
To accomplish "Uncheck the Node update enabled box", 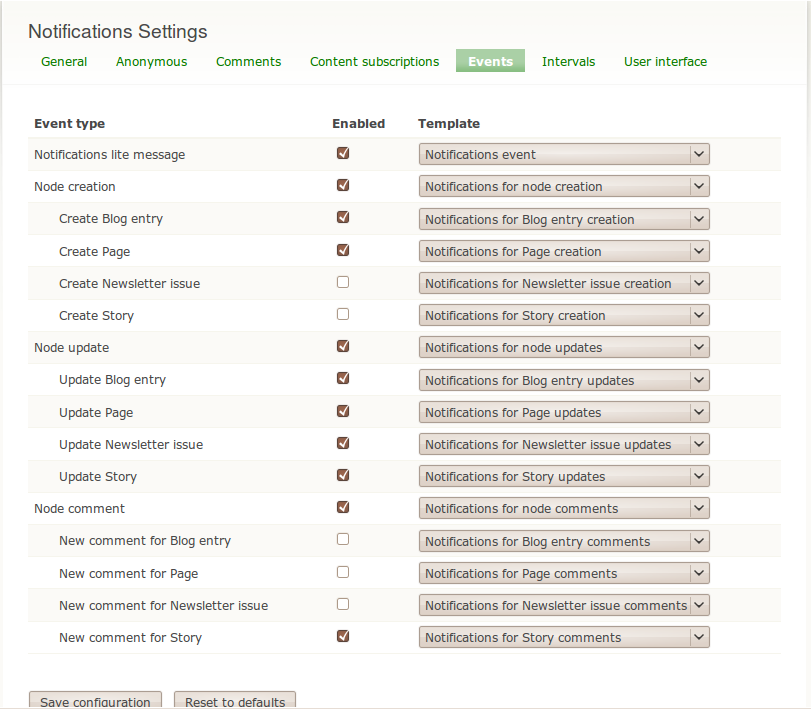I will coord(343,346).
